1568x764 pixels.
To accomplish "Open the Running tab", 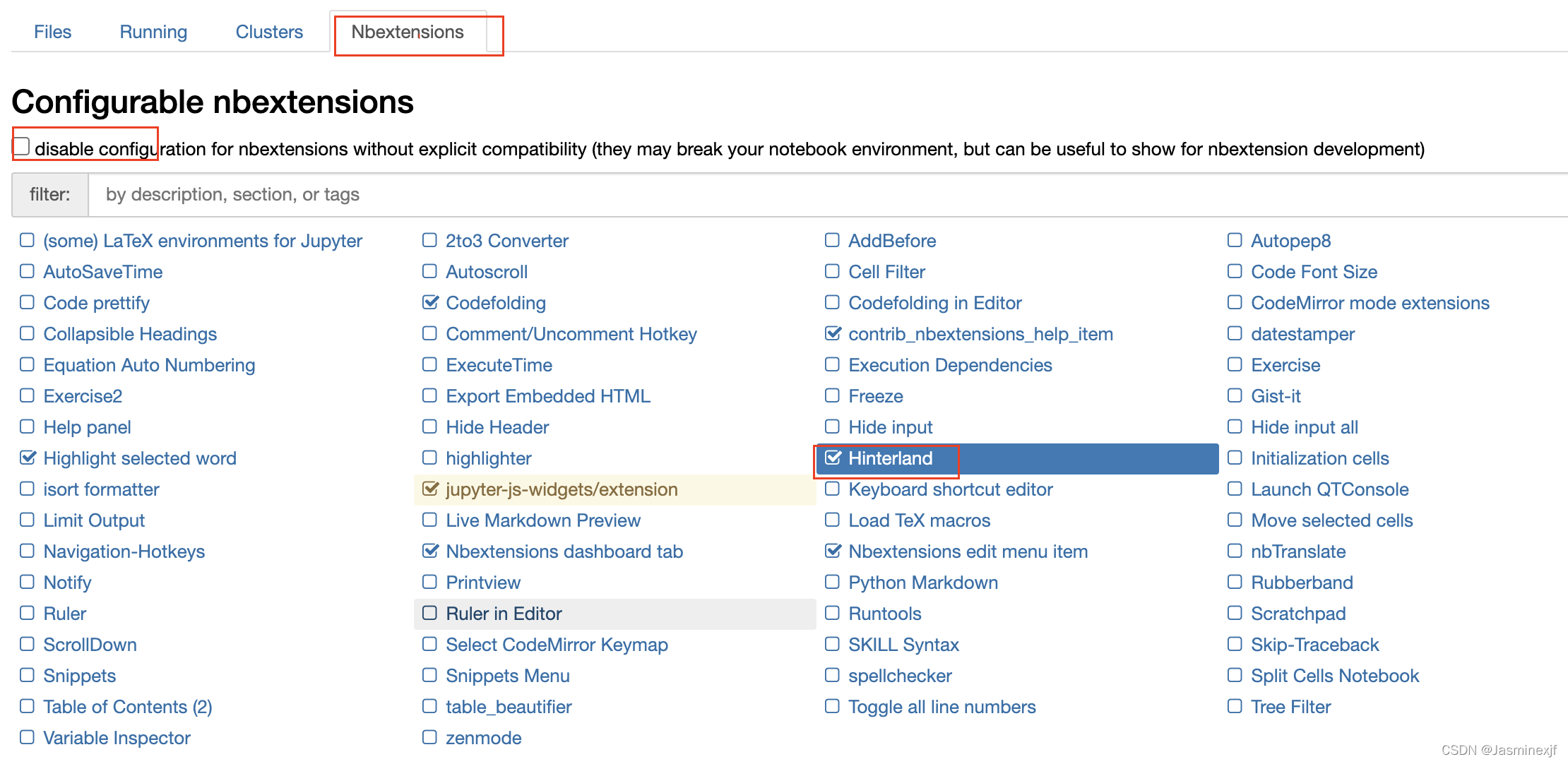I will [x=153, y=32].
